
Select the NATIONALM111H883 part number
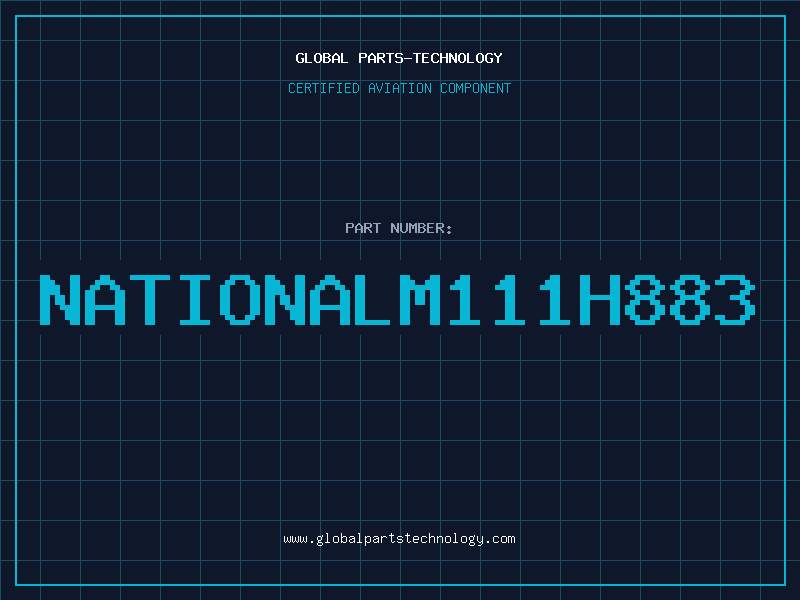(399, 300)
